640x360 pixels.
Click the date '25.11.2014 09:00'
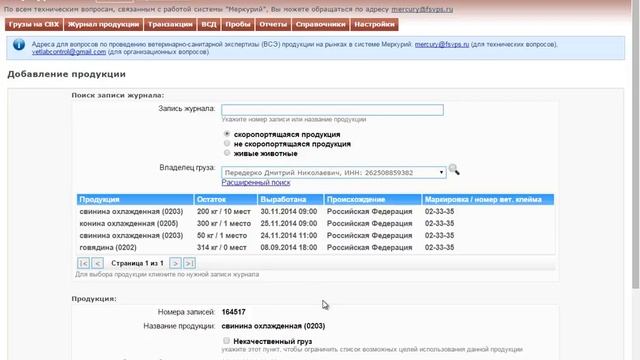coord(289,223)
